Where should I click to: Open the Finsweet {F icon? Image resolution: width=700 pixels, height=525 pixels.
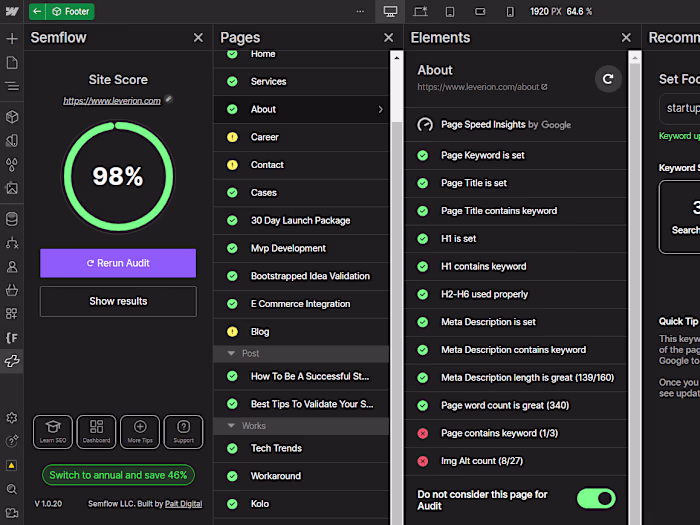(x=12, y=338)
